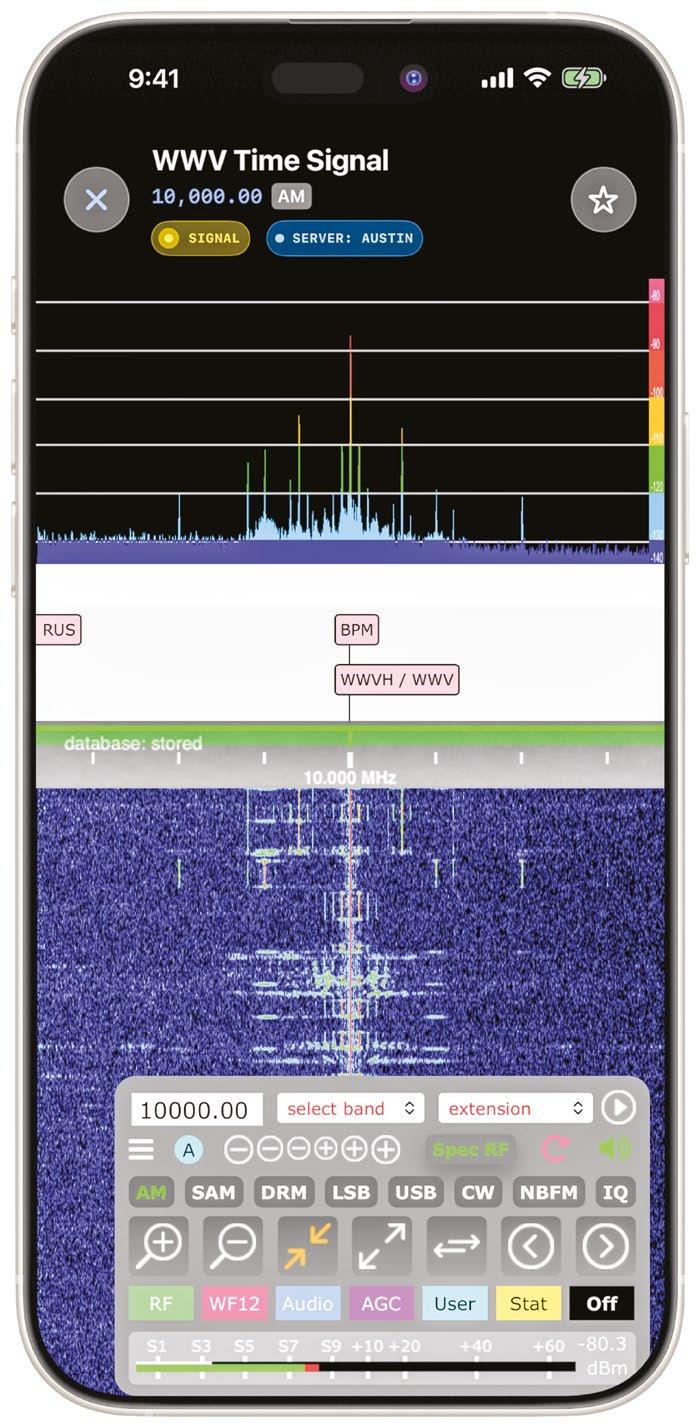Click the magnifier zoom-in icon
The image size is (700, 1427).
[160, 1246]
